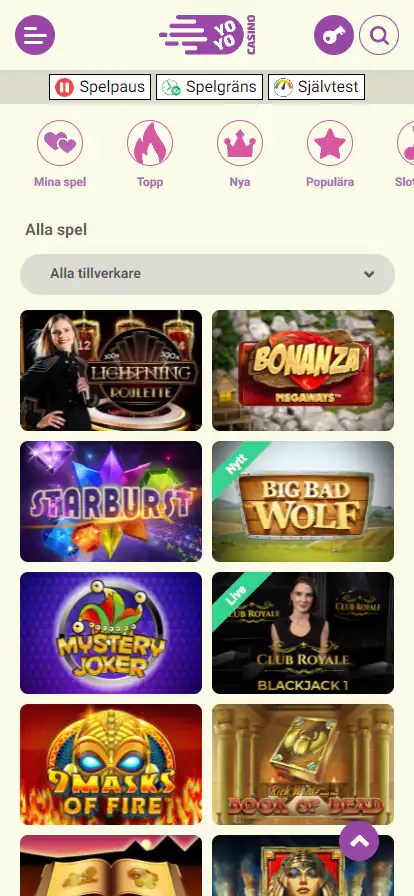
Task: Tap the scroll-to-top arrow button
Action: click(359, 841)
